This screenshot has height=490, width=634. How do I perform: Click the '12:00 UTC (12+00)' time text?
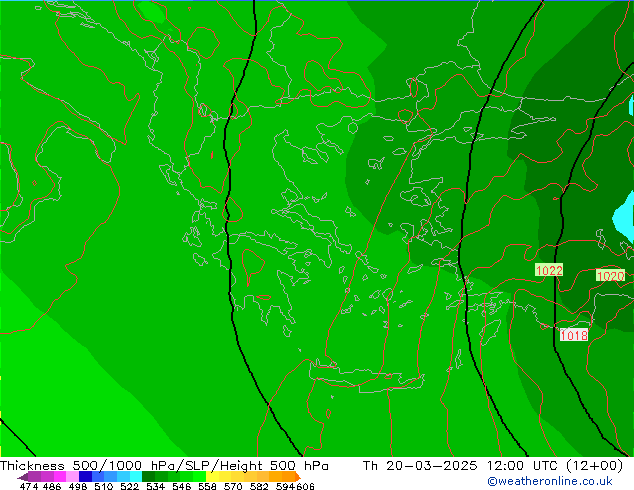pos(555,466)
